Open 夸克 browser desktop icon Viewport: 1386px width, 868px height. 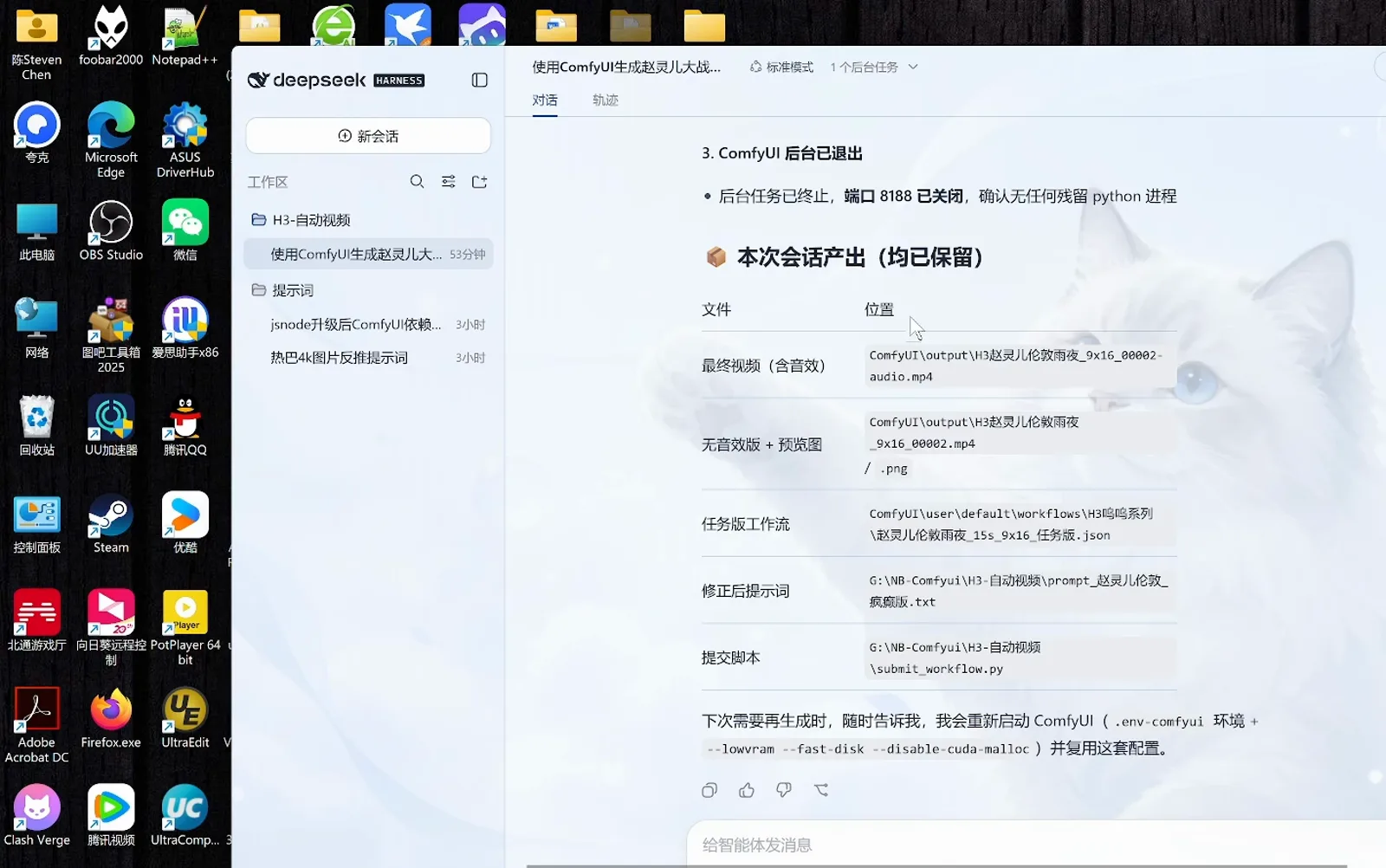click(x=36, y=133)
